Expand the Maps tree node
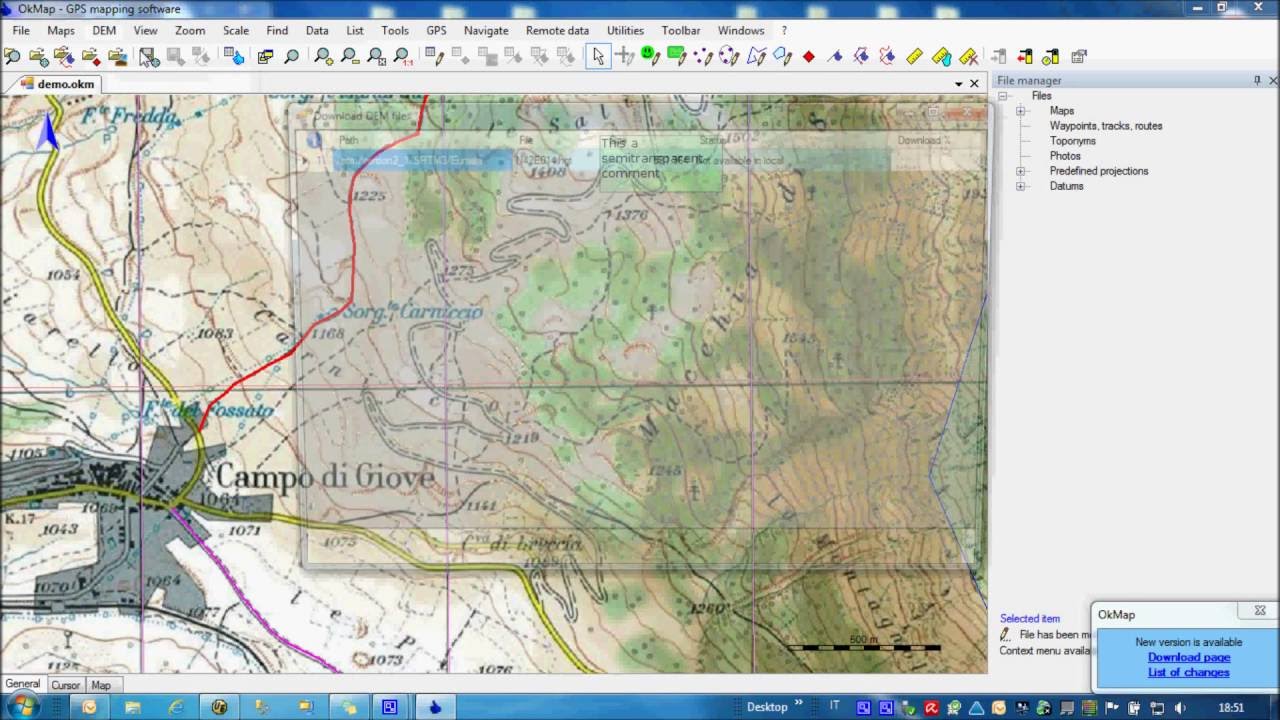Viewport: 1280px width, 720px height. click(1020, 111)
